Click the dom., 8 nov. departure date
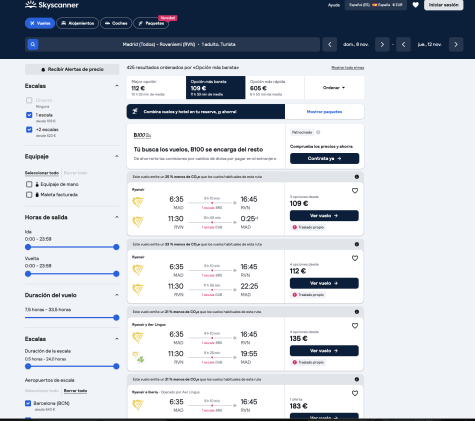The image size is (475, 421). [x=356, y=44]
